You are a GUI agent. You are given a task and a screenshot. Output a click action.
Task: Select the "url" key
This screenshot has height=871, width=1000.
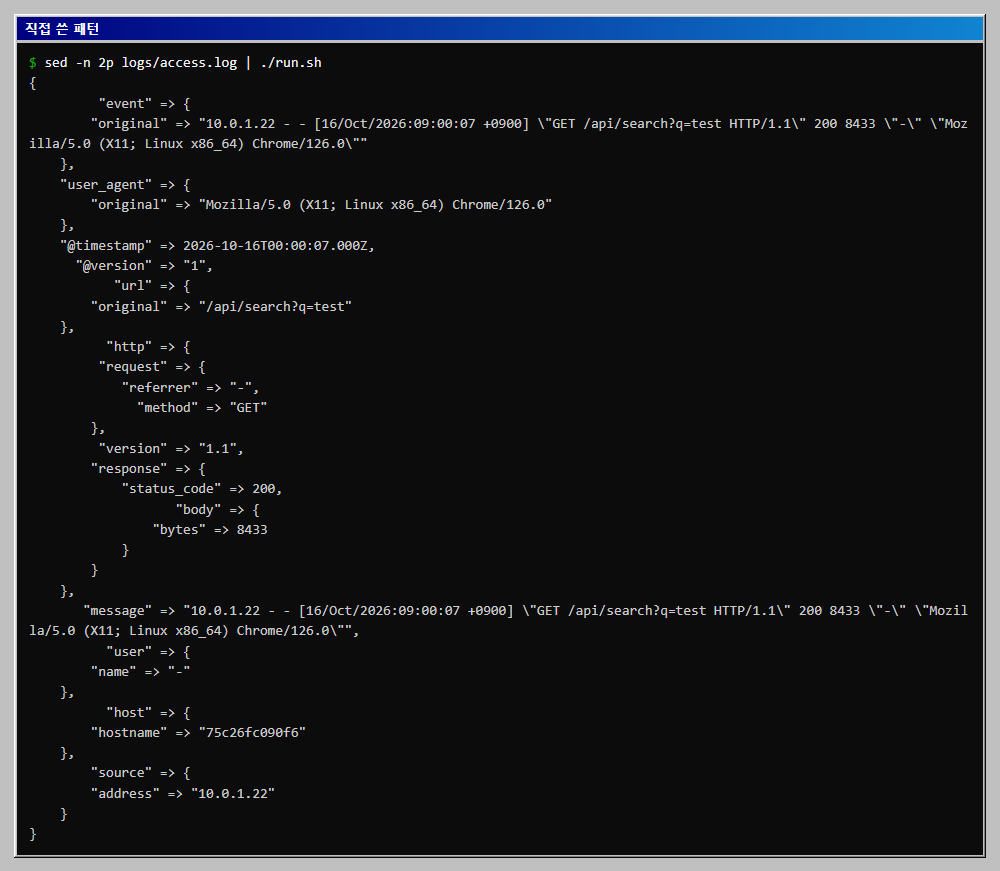(x=133, y=286)
